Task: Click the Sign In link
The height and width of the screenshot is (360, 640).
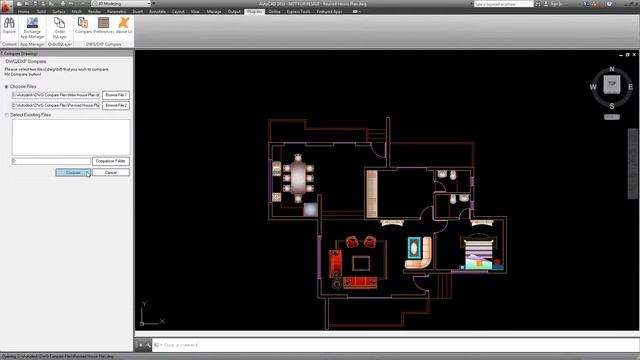Action: click(x=556, y=4)
